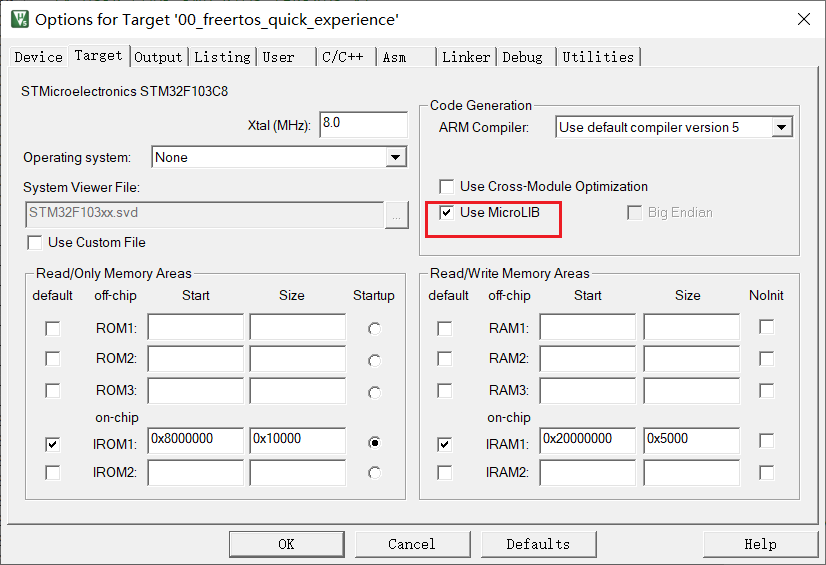Click the IRAM2 Size field
826x565 pixels.
(x=691, y=472)
